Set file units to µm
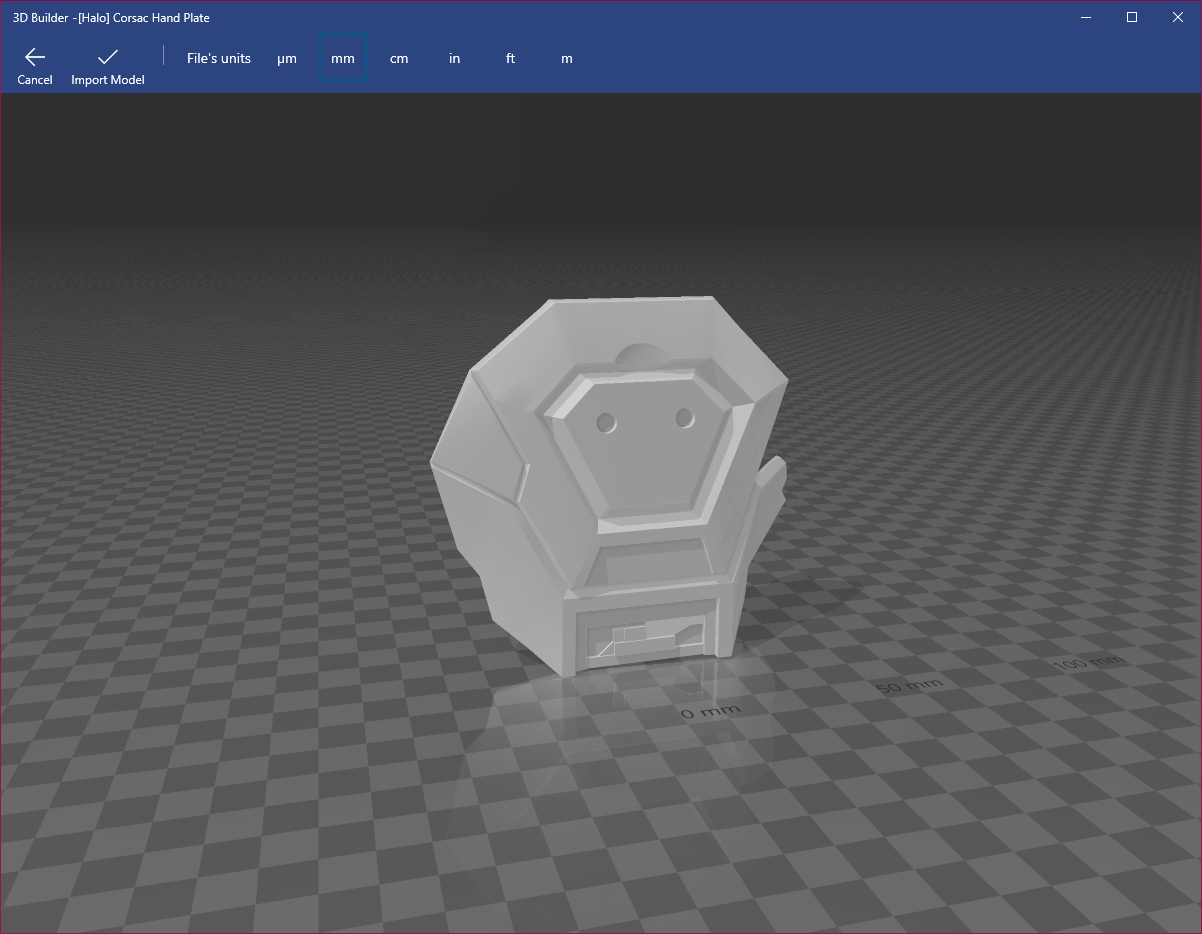The height and width of the screenshot is (934, 1202). click(x=287, y=58)
